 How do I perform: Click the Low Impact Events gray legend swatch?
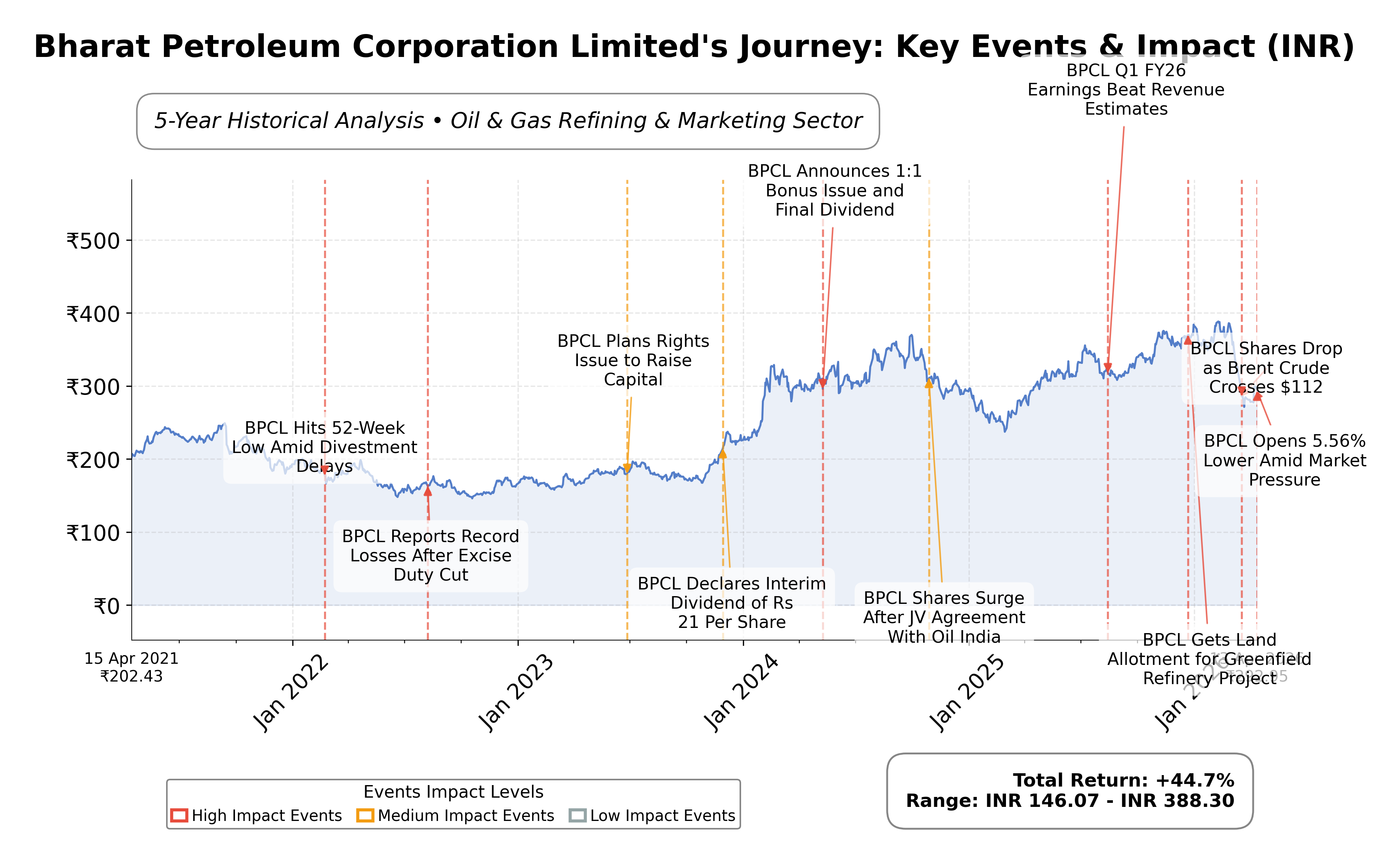578,815
